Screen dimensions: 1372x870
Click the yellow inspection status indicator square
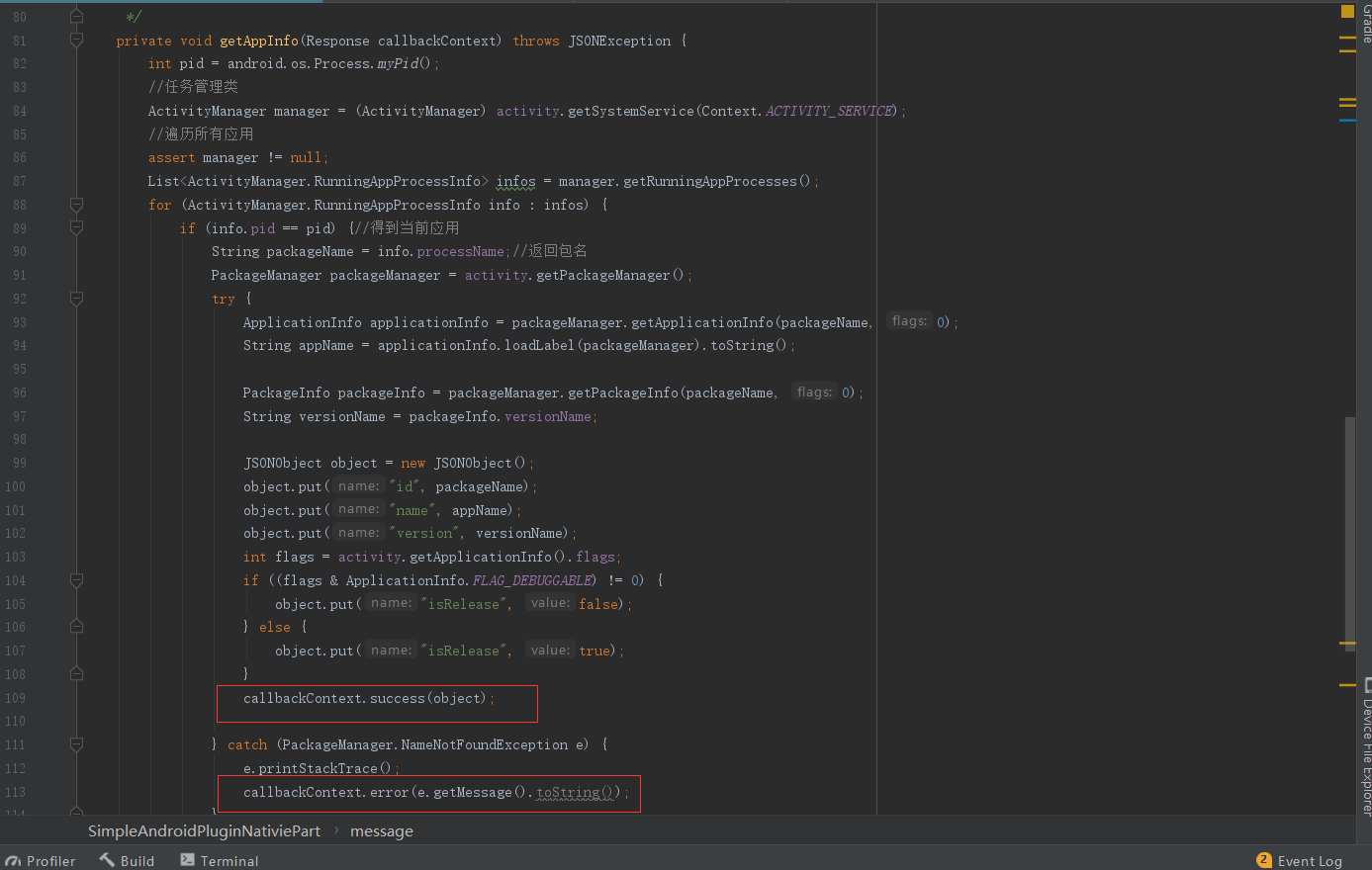pyautogui.click(x=1347, y=12)
